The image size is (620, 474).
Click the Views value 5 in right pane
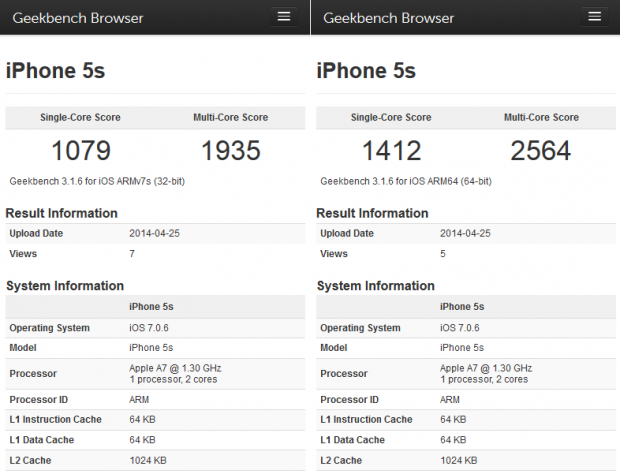[443, 254]
